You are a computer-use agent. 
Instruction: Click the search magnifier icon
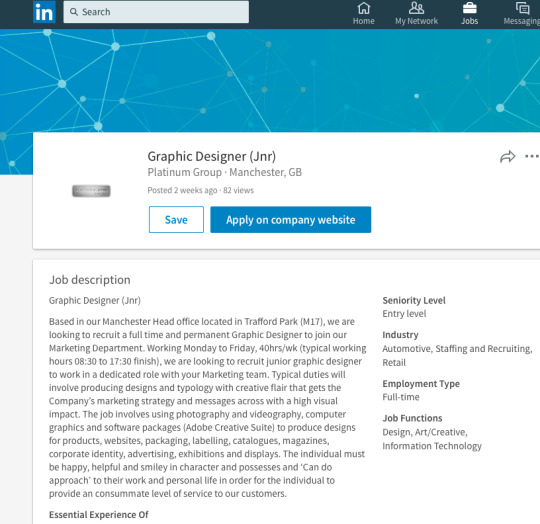(73, 12)
